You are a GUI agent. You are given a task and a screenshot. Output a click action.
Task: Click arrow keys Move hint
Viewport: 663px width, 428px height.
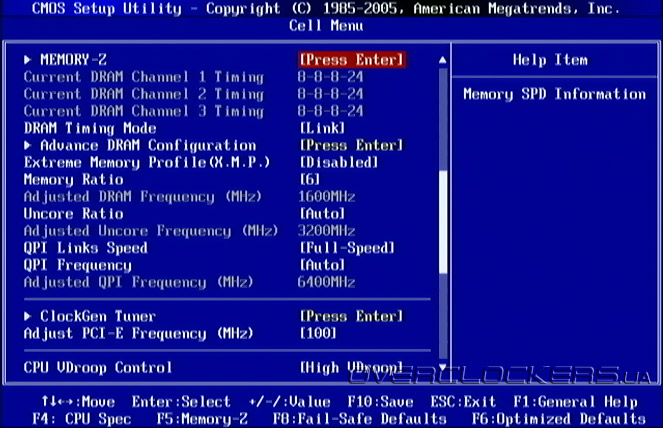78,402
